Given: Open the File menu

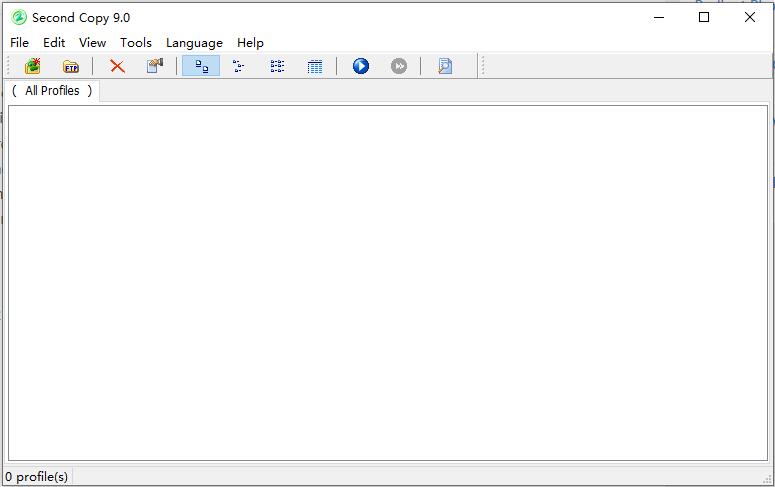Looking at the screenshot, I should pos(19,43).
